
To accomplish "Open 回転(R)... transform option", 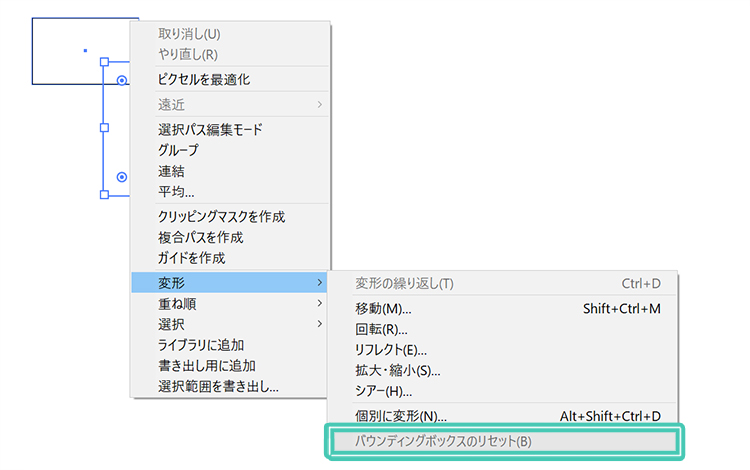I will pyautogui.click(x=503, y=329).
